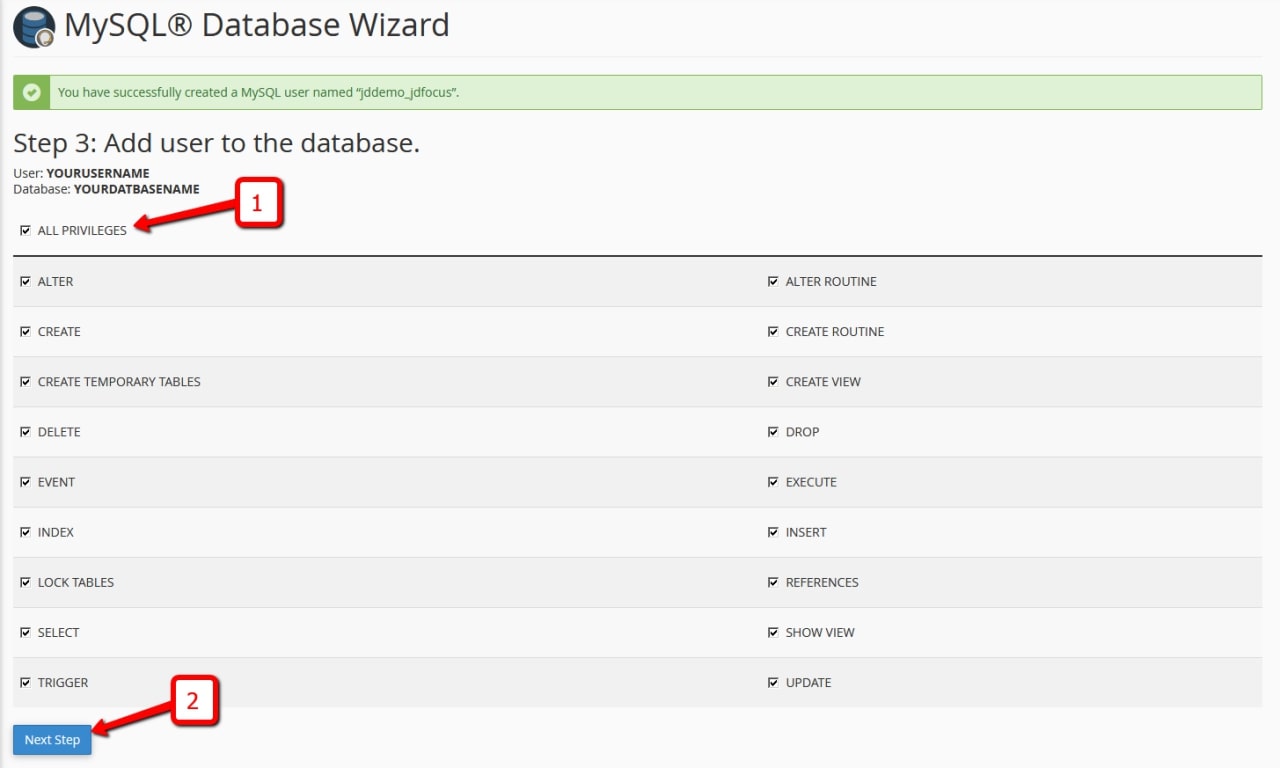The width and height of the screenshot is (1280, 768).
Task: Click the green success checkmark icon
Action: click(x=33, y=92)
